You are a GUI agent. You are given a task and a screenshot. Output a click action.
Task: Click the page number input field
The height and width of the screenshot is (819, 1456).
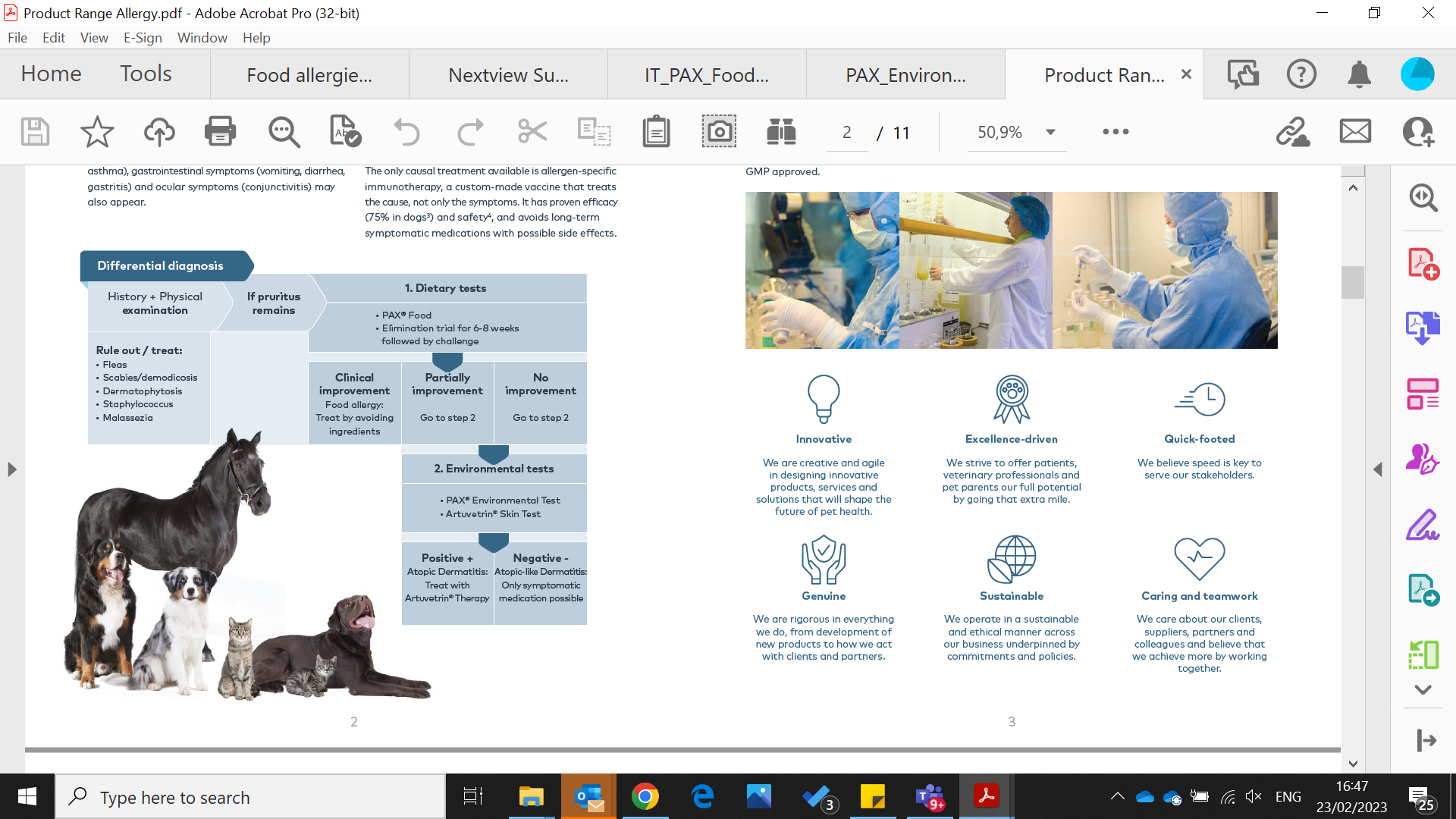[x=846, y=133]
